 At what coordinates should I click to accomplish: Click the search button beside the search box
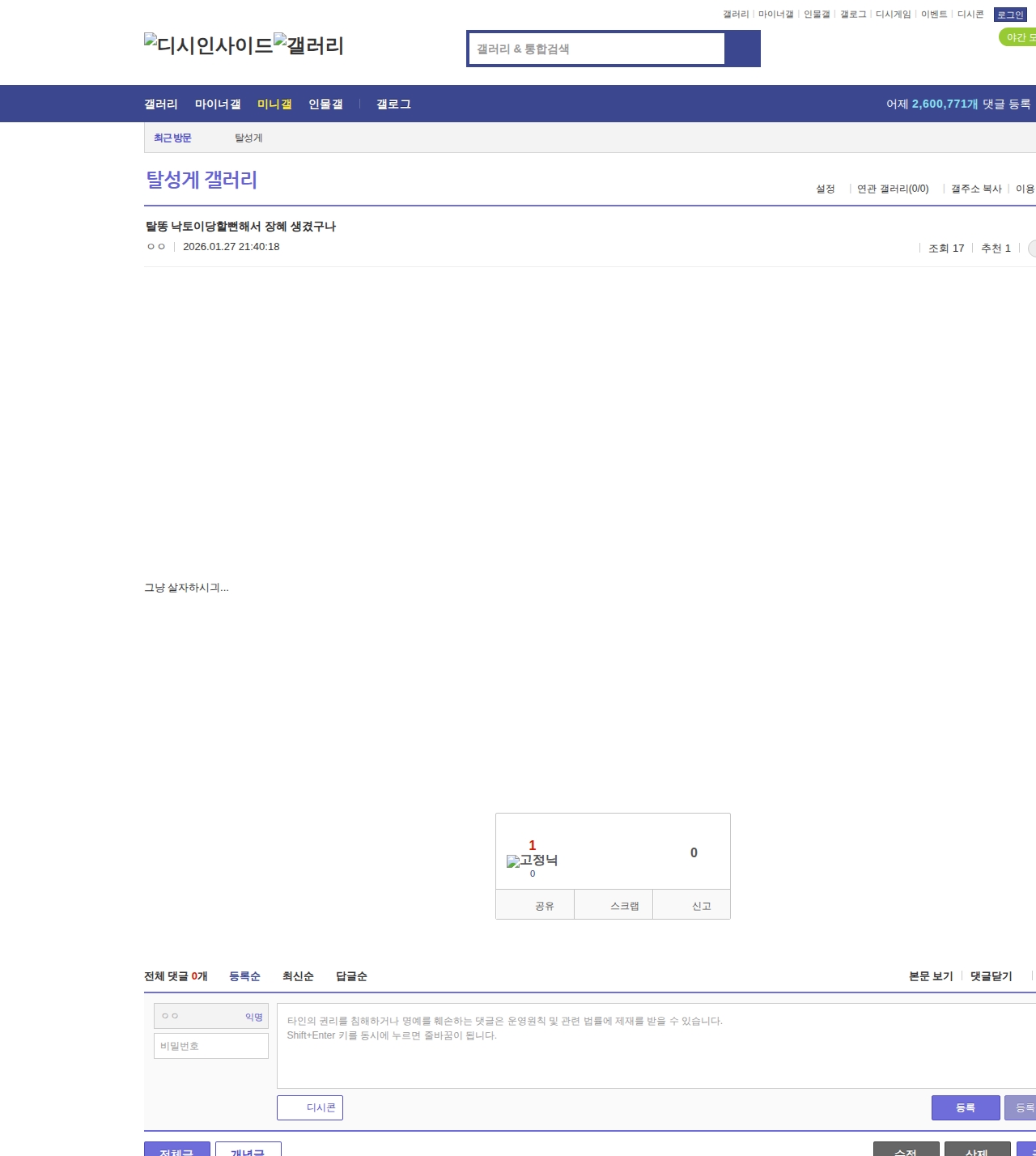coord(742,49)
